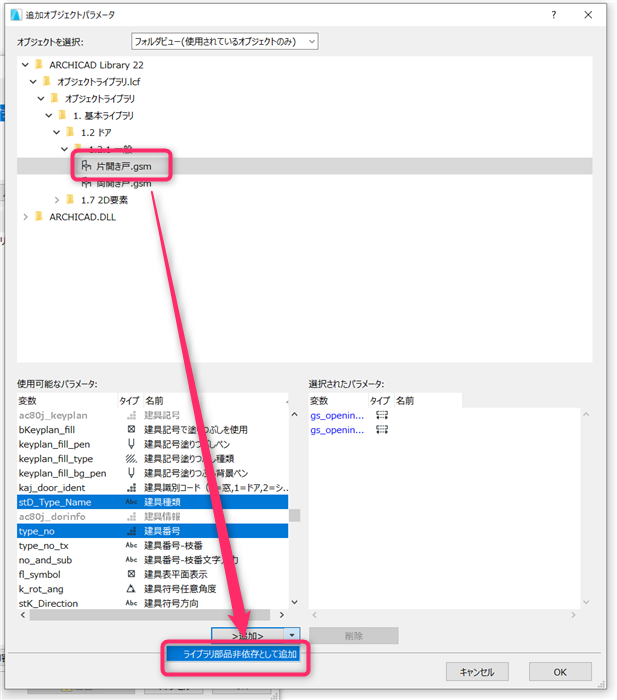Click the 1.2 ドア folder icon

tap(71, 132)
